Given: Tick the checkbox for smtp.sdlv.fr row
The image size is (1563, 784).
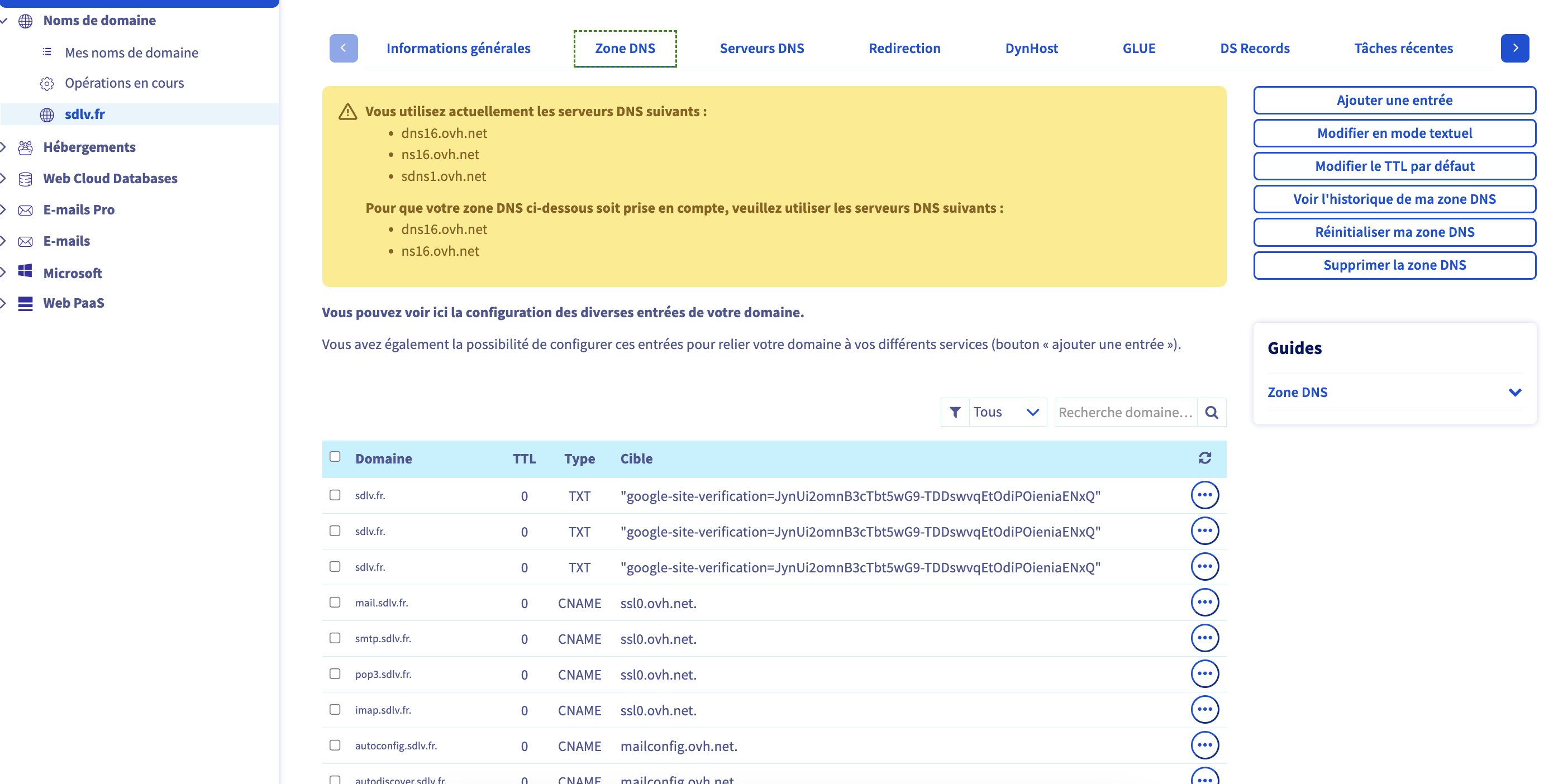Looking at the screenshot, I should pyautogui.click(x=335, y=638).
